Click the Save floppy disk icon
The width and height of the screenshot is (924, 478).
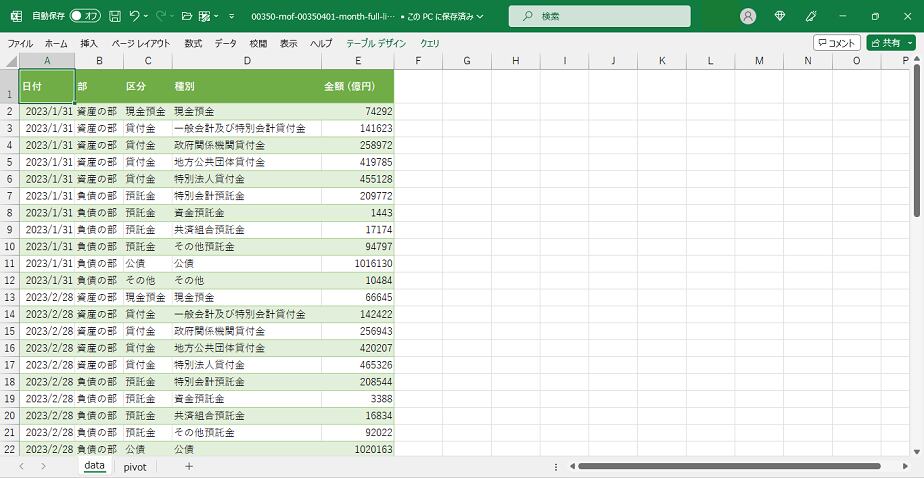(115, 16)
